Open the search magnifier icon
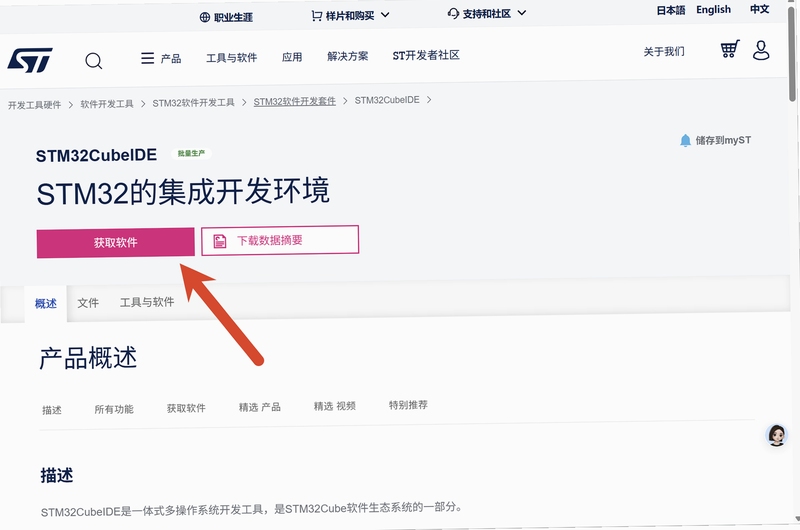The height and width of the screenshot is (530, 800). tap(93, 61)
